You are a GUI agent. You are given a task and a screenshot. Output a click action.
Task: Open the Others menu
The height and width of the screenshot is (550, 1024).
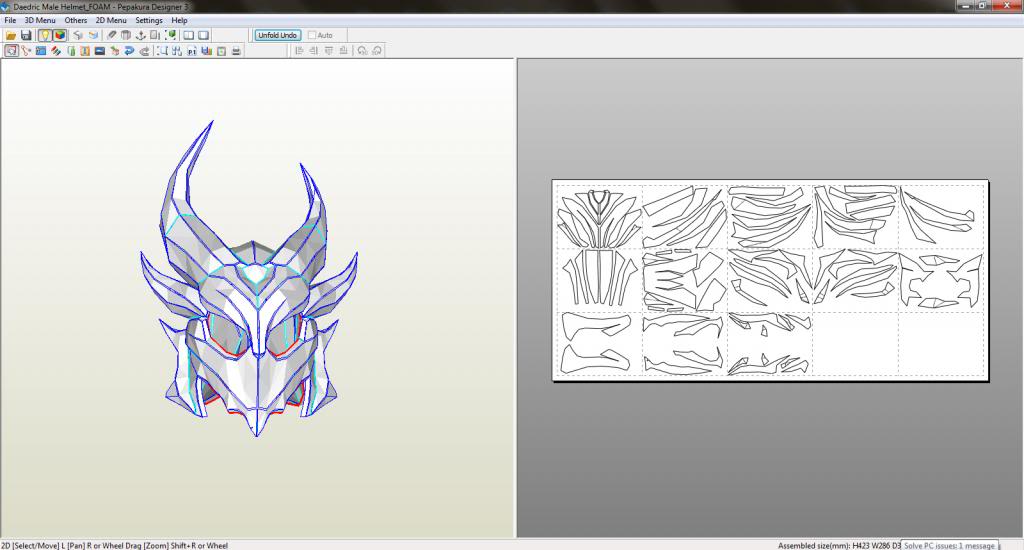pyautogui.click(x=76, y=20)
